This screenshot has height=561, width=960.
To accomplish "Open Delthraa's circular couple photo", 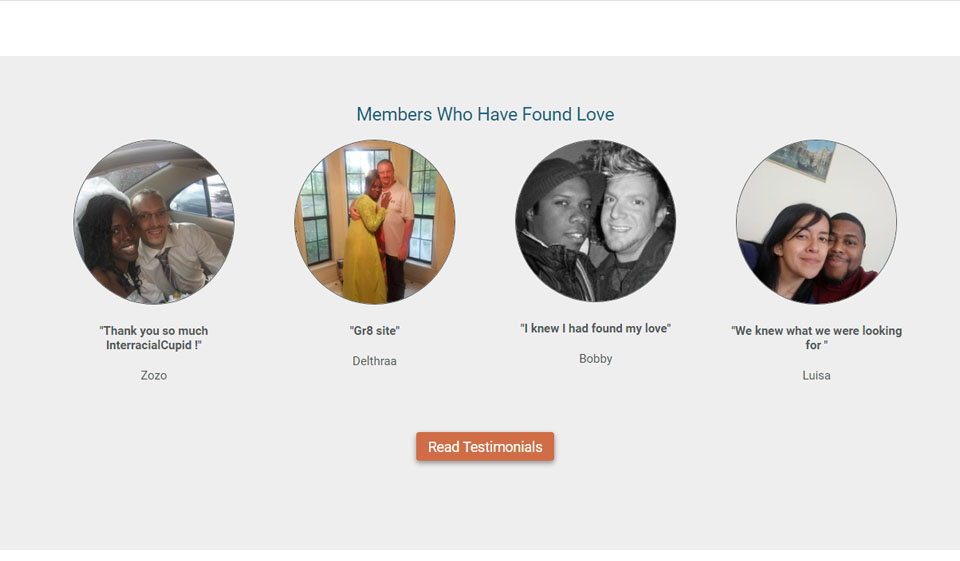I will (x=375, y=221).
